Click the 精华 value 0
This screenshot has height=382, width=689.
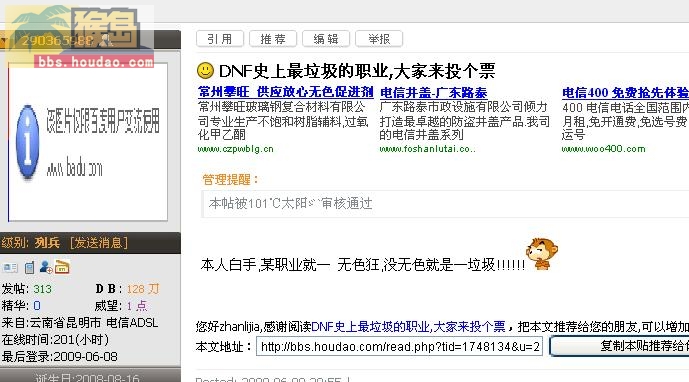point(37,306)
